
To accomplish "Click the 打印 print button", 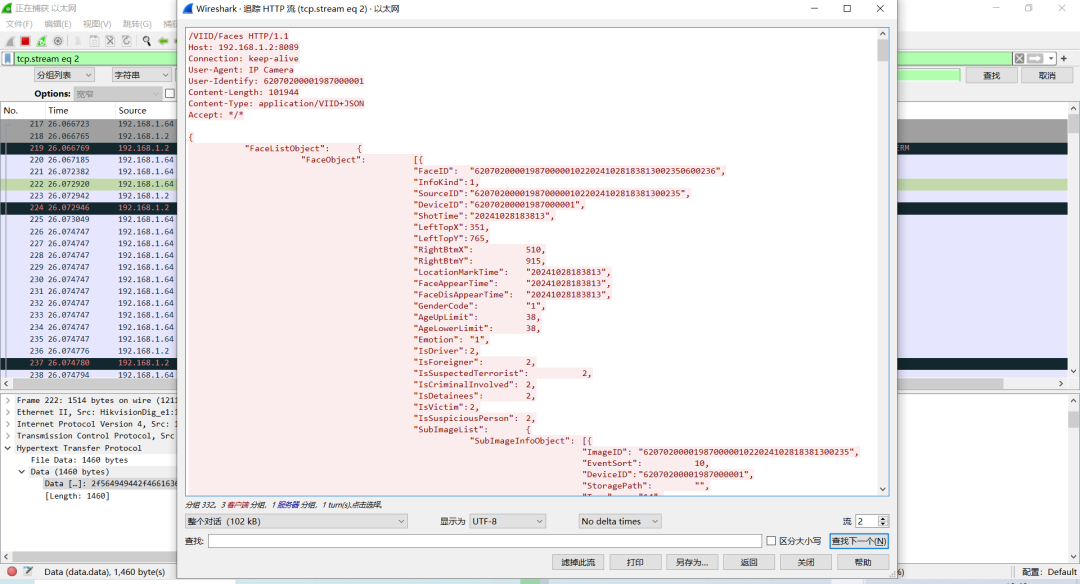I will click(635, 563).
